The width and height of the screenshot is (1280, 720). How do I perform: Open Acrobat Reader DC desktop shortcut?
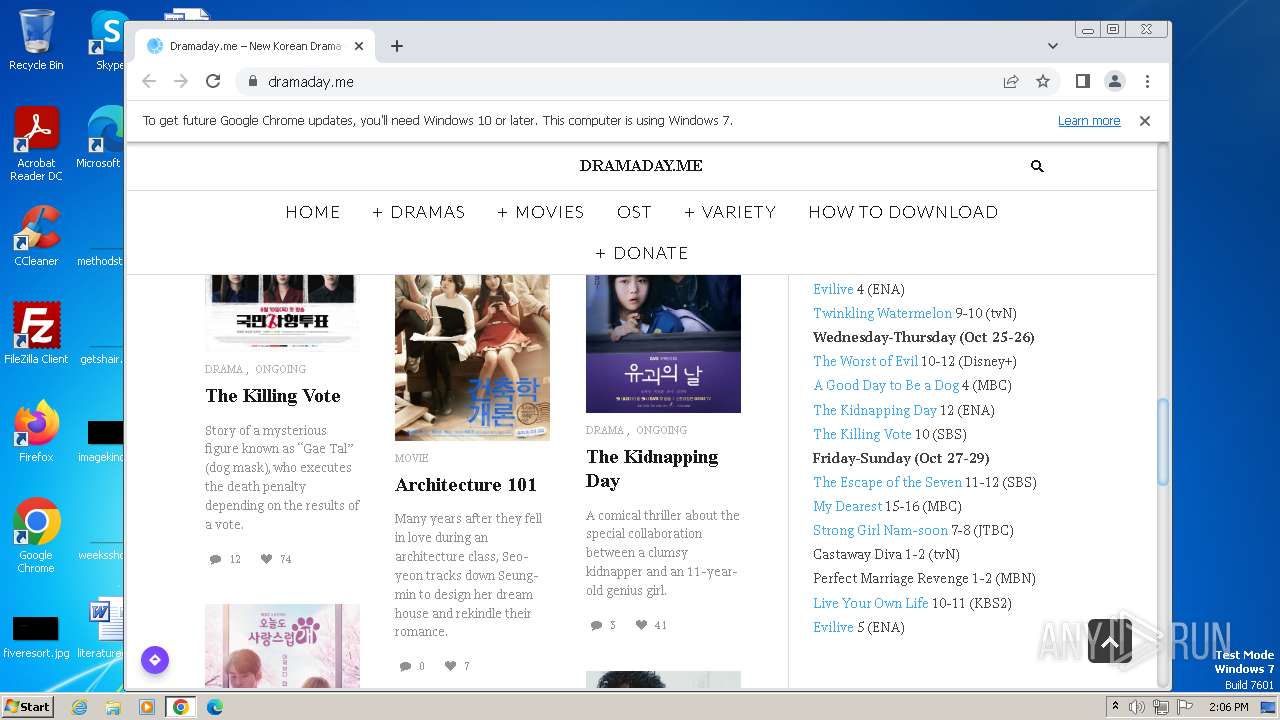tap(36, 144)
